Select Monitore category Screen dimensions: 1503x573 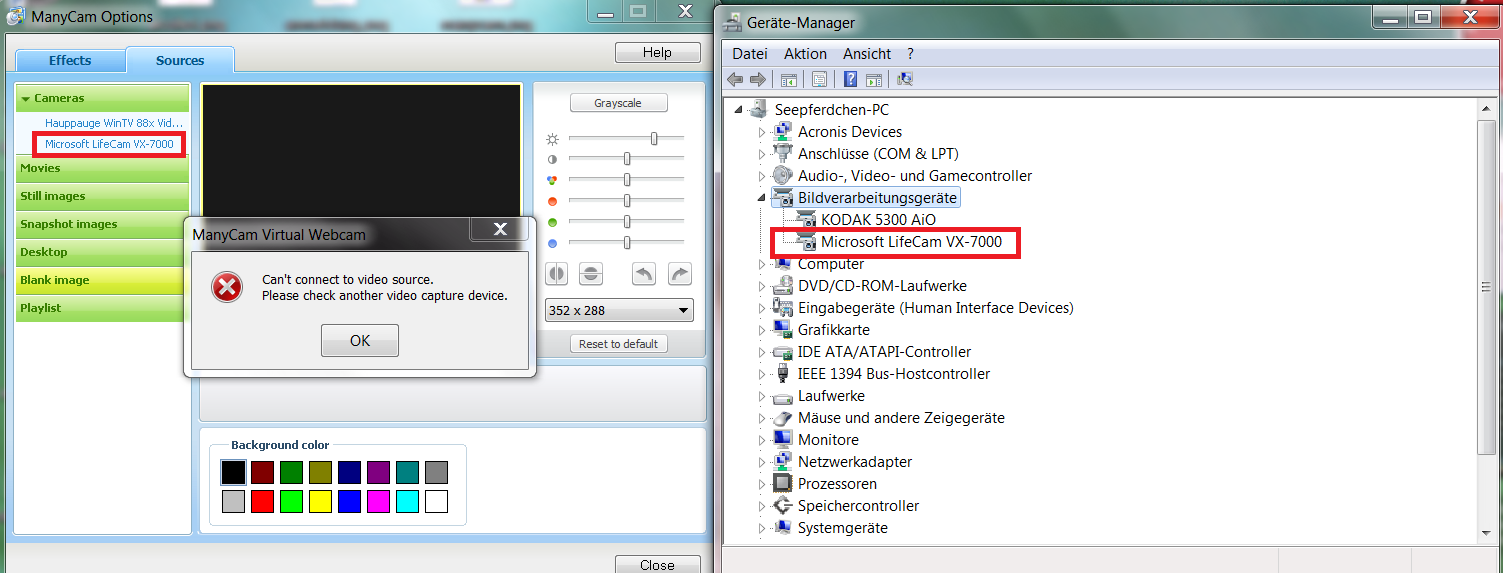coord(828,440)
